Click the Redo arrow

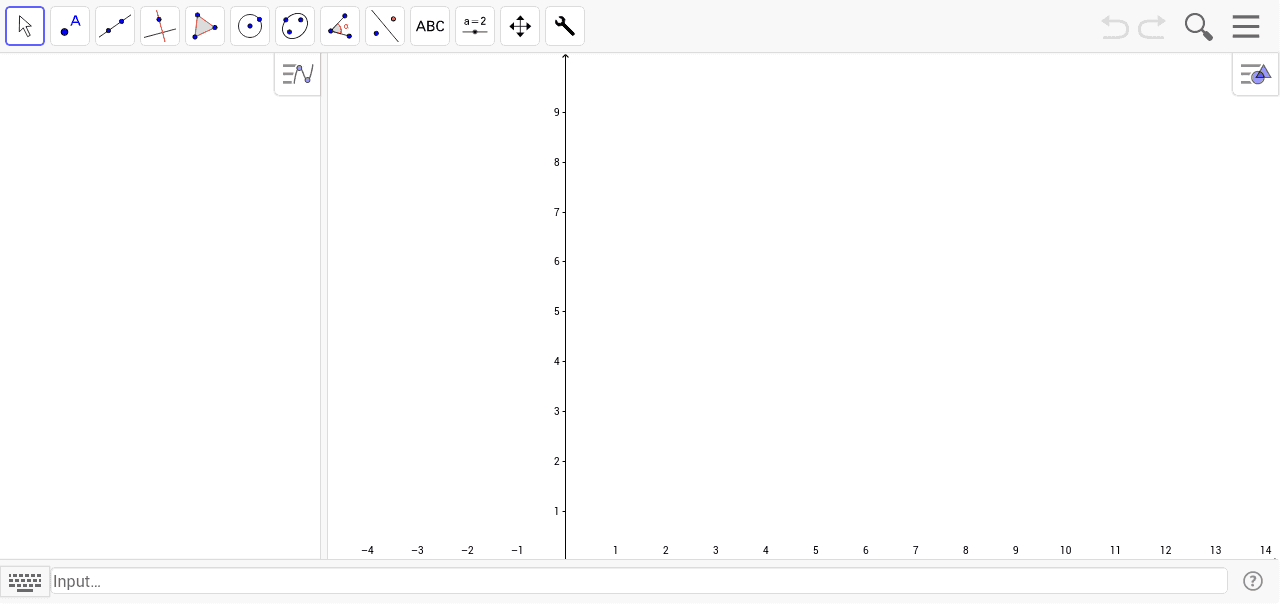click(x=1152, y=27)
